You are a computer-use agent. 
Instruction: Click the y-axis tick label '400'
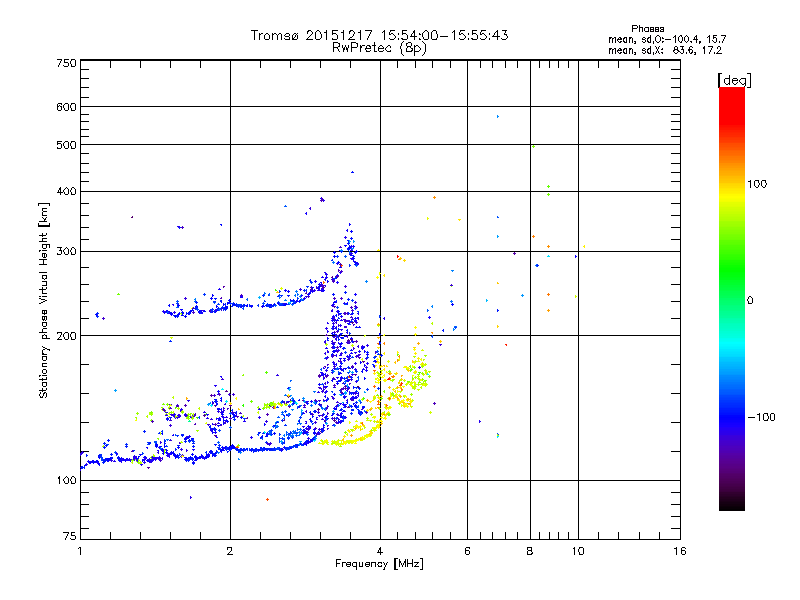[66, 192]
